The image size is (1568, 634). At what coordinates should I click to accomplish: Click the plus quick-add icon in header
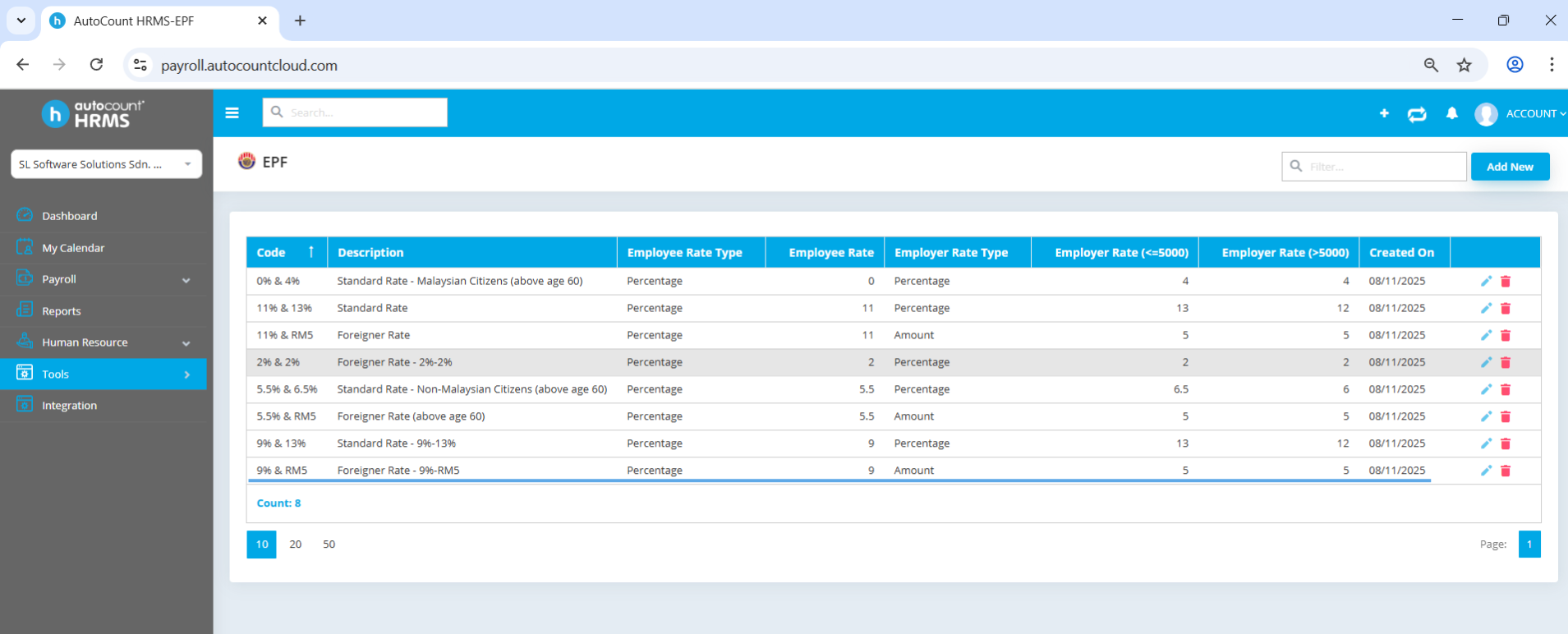pos(1384,113)
